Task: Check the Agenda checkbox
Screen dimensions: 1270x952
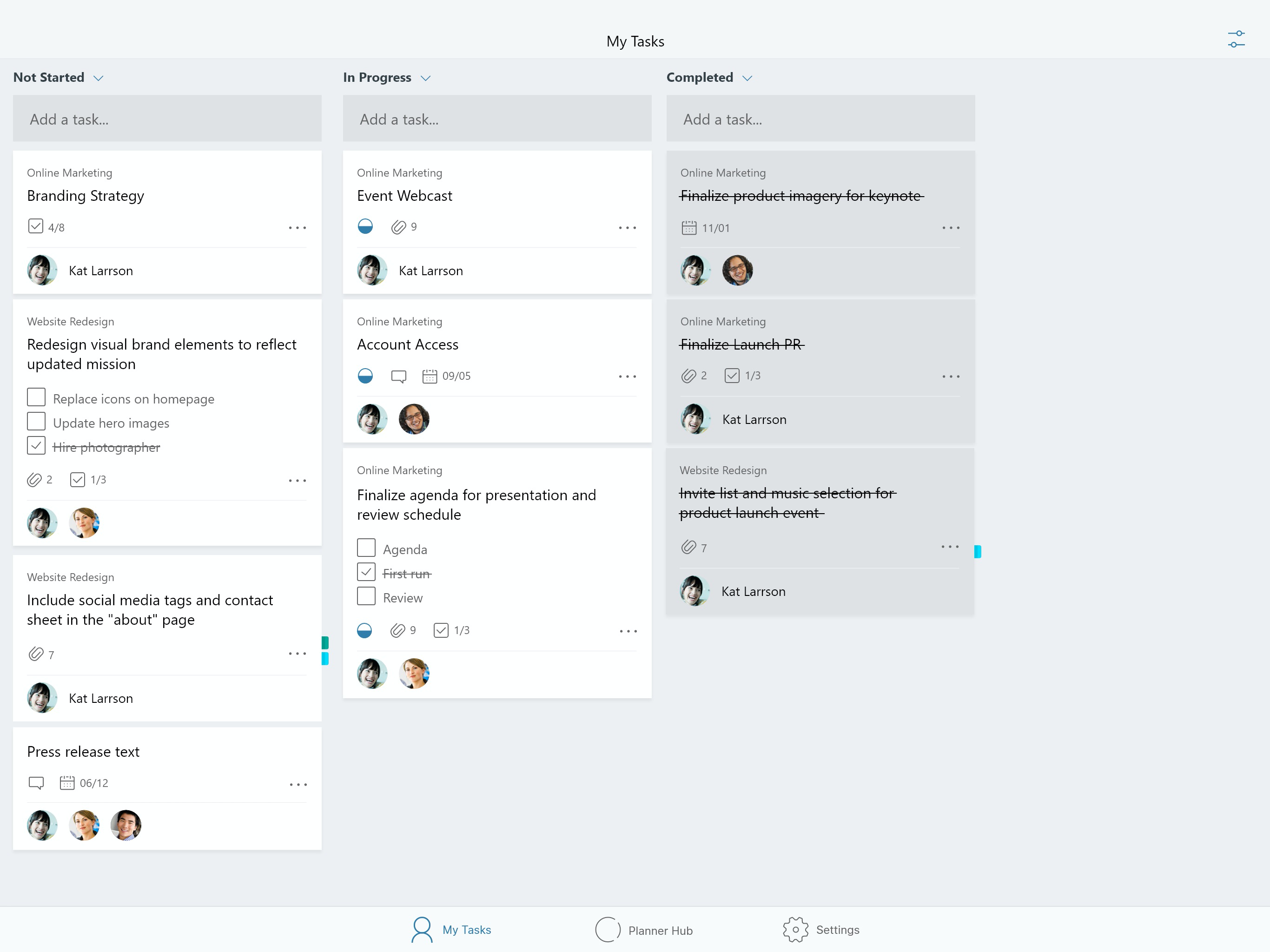Action: 366,548
